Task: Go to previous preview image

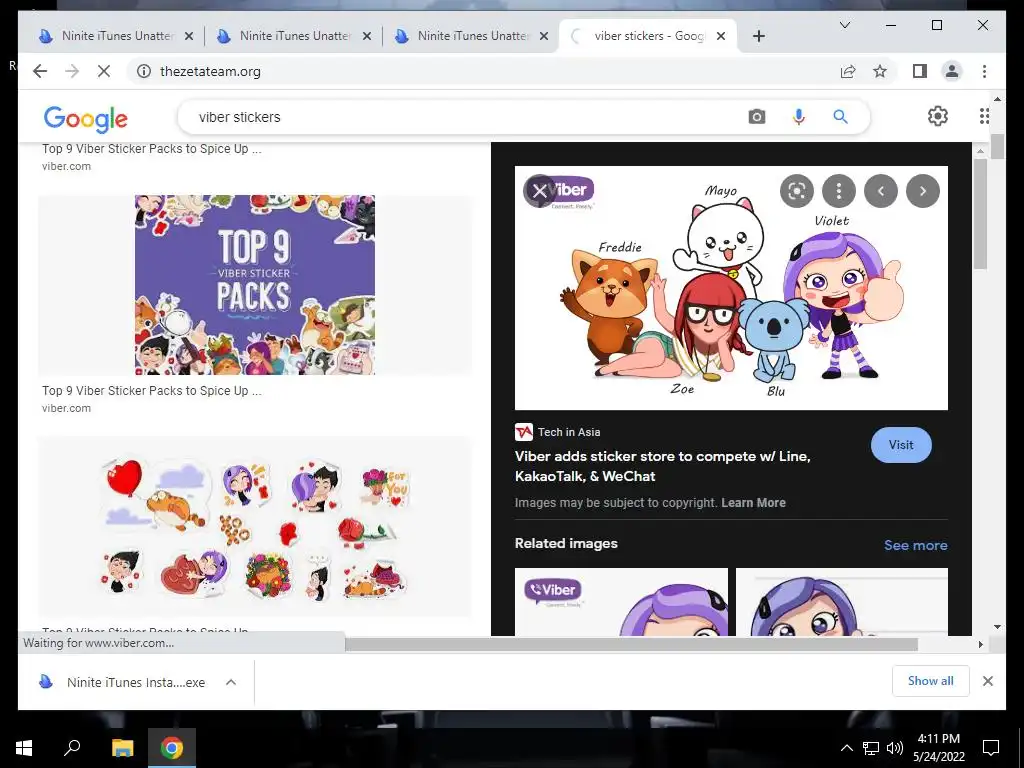Action: pyautogui.click(x=881, y=191)
